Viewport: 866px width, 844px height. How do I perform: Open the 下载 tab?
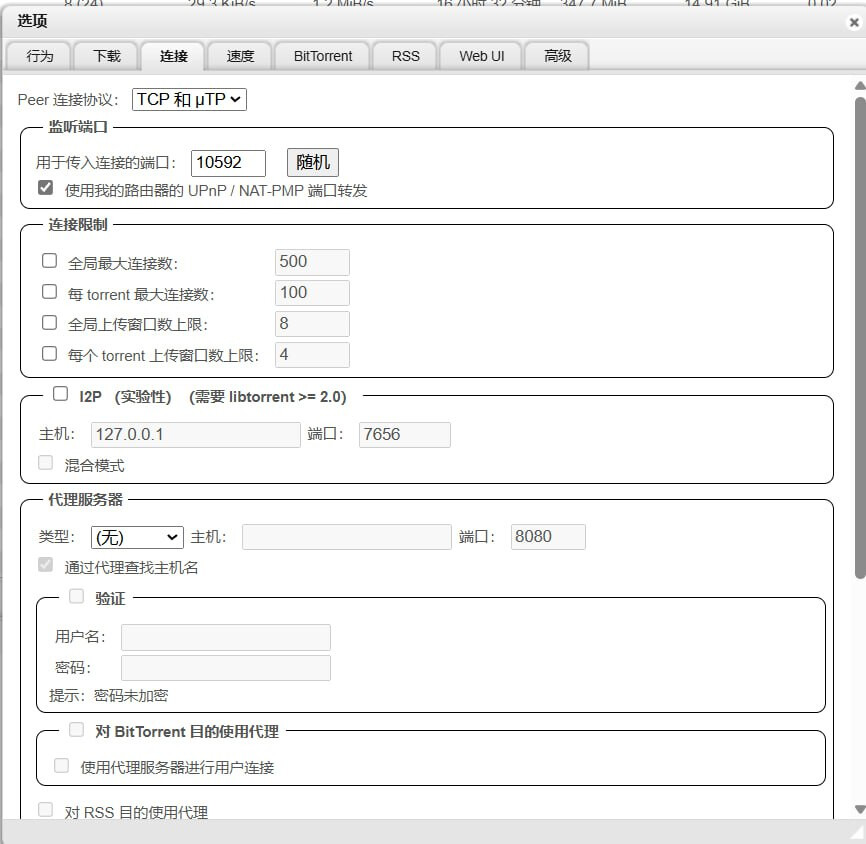[x=106, y=56]
